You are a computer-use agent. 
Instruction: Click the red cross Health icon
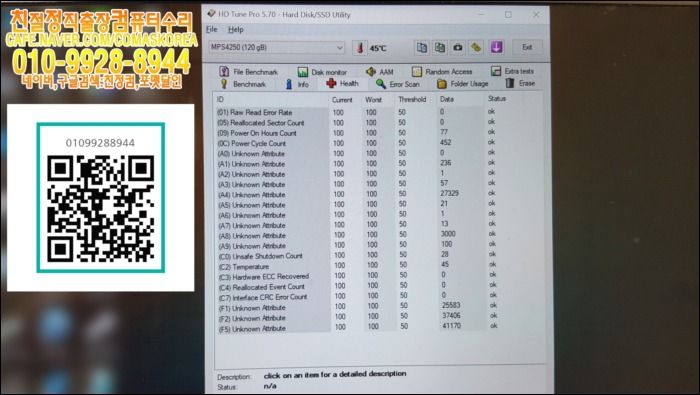(331, 83)
